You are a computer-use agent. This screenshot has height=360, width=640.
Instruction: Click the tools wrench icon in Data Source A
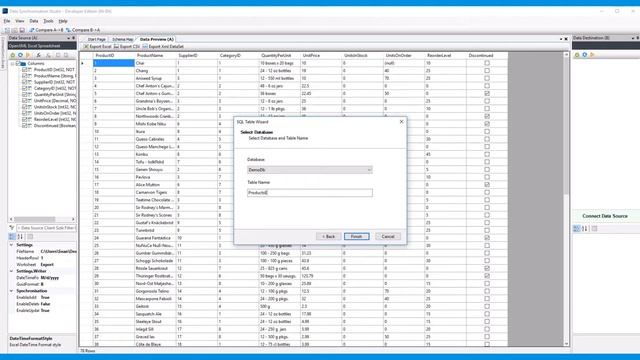[39, 55]
